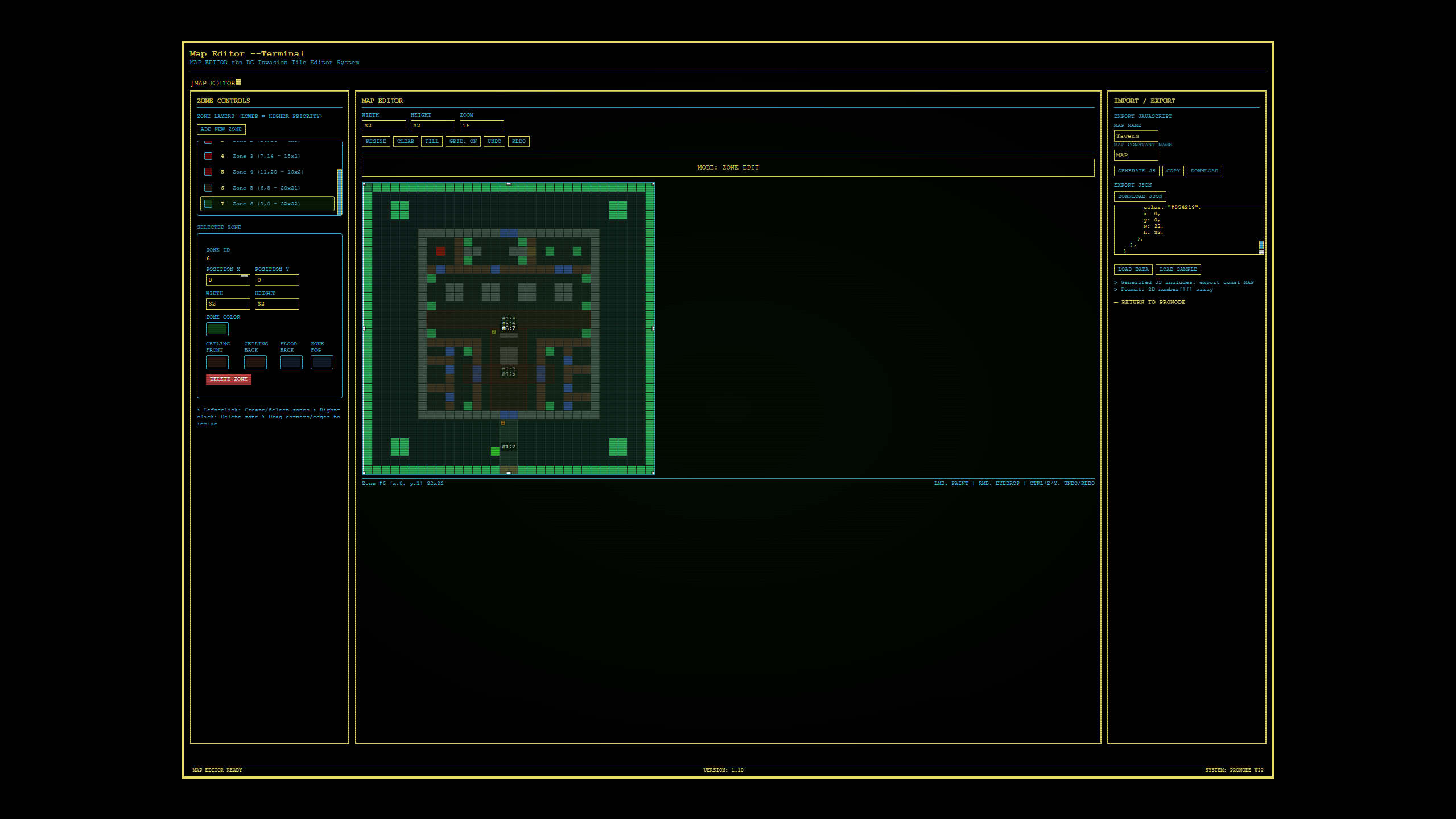Click the red swatch beside Zone 4

point(208,172)
